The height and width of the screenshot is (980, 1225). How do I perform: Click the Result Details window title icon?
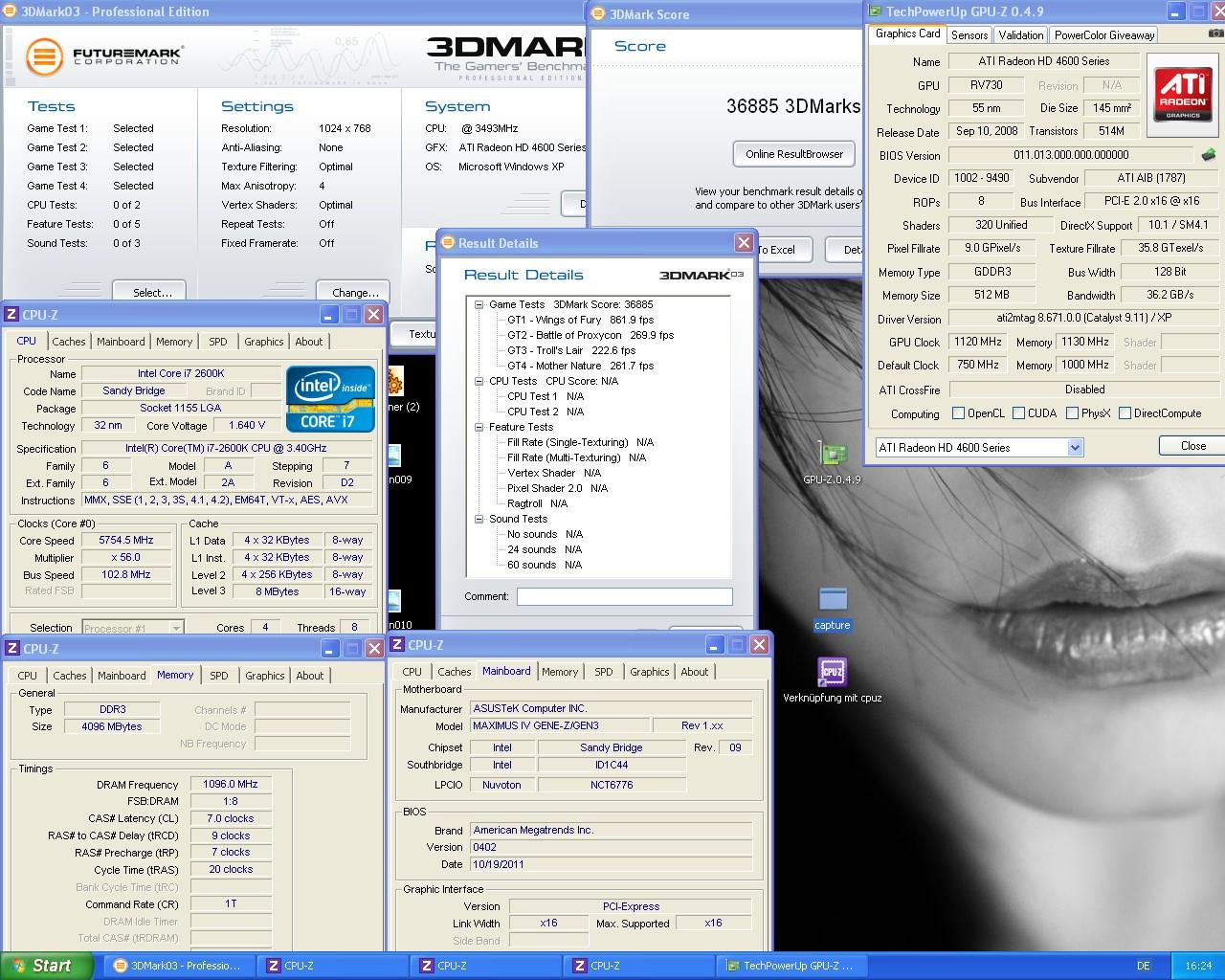(x=447, y=243)
